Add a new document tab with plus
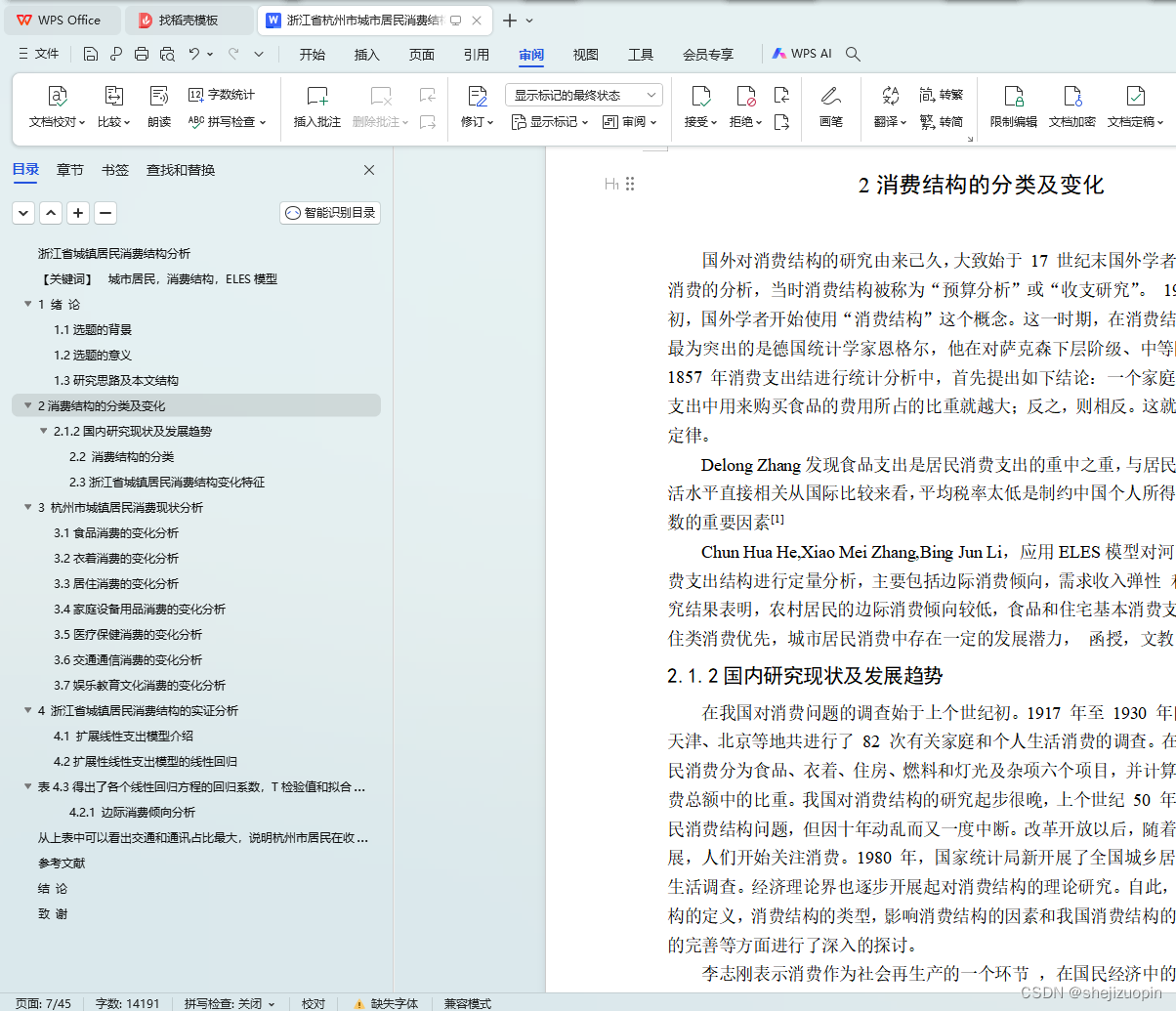Viewport: 1176px width, 1011px height. (510, 20)
